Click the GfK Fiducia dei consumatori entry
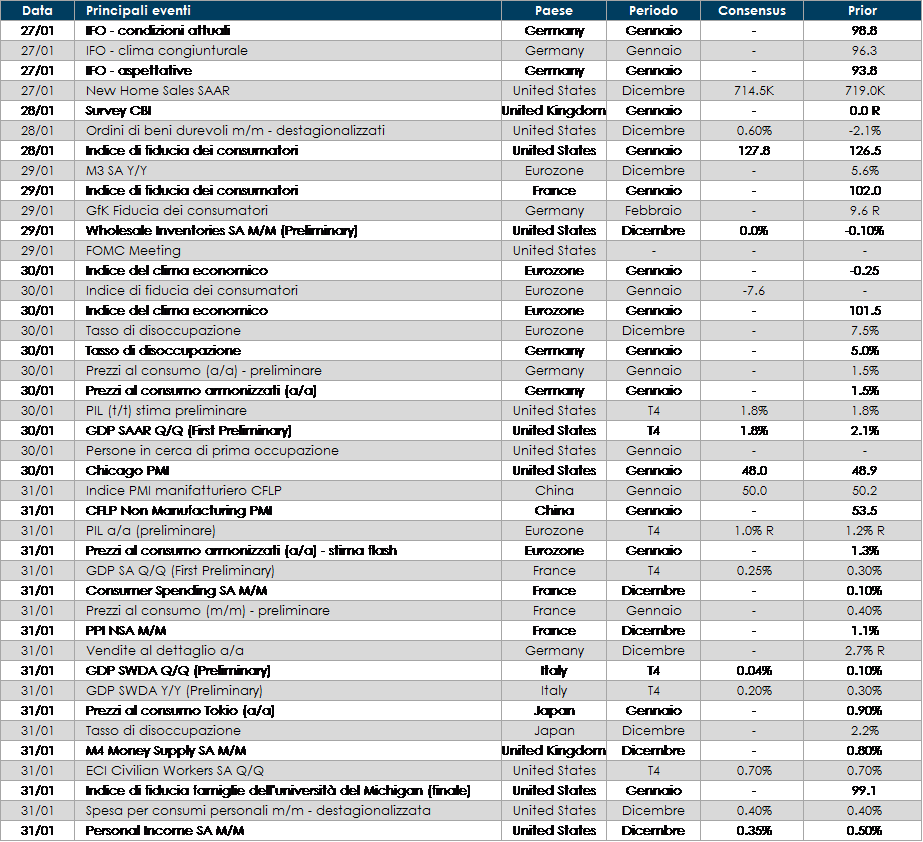This screenshot has height=842, width=923. pyautogui.click(x=176, y=211)
